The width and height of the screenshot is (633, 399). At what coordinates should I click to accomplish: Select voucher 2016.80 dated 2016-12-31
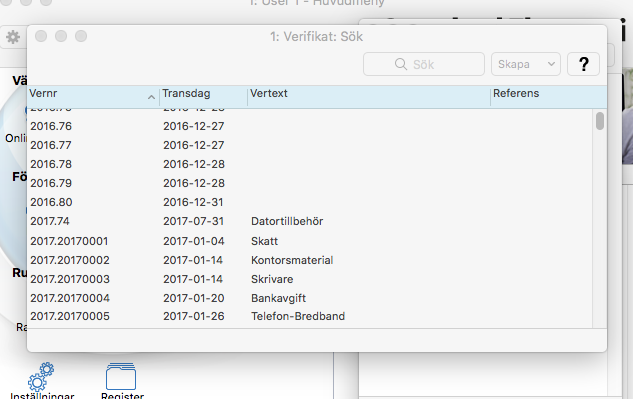[x=310, y=202]
